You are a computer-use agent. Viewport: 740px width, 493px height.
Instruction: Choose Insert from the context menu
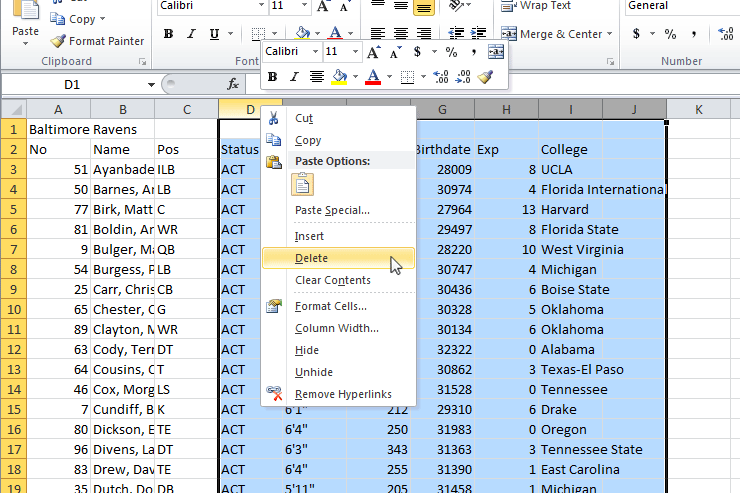pyautogui.click(x=339, y=236)
